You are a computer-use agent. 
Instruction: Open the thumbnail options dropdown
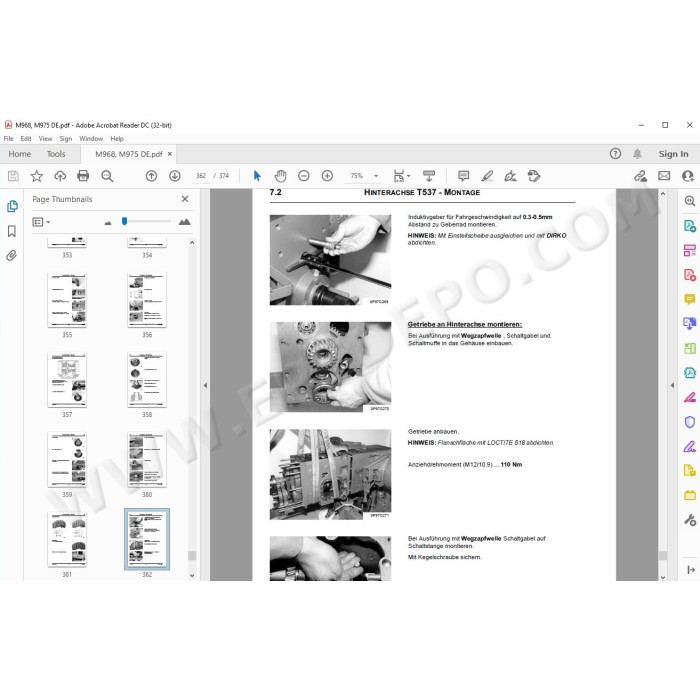click(x=41, y=222)
